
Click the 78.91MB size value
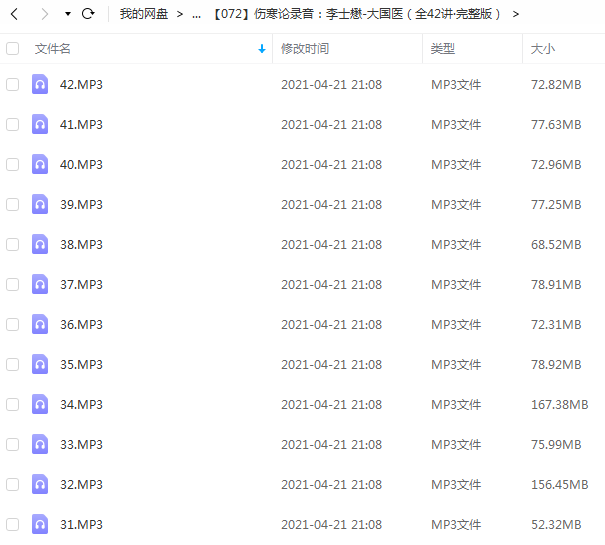point(556,284)
